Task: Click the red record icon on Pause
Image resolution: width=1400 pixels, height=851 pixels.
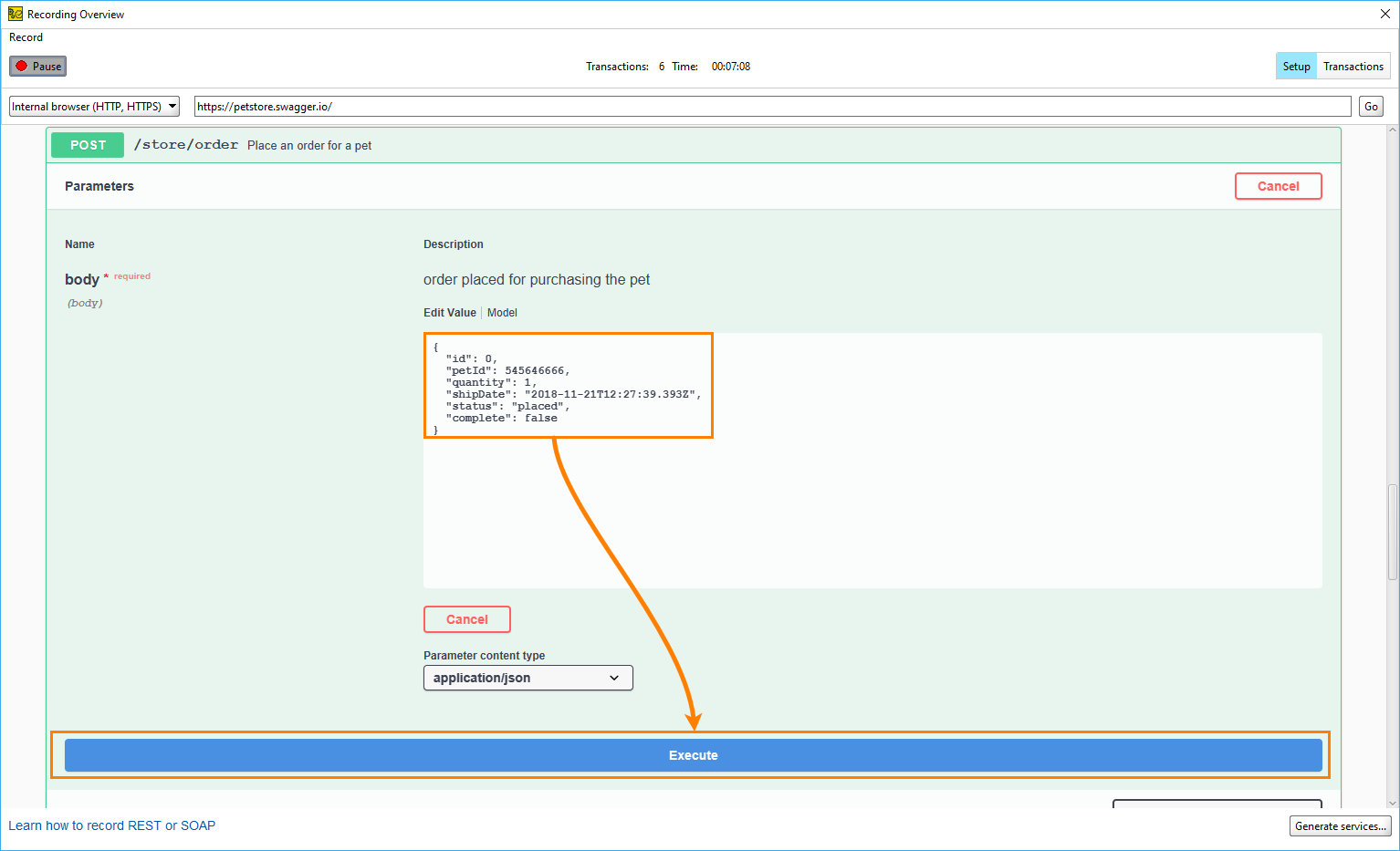Action: [21, 66]
